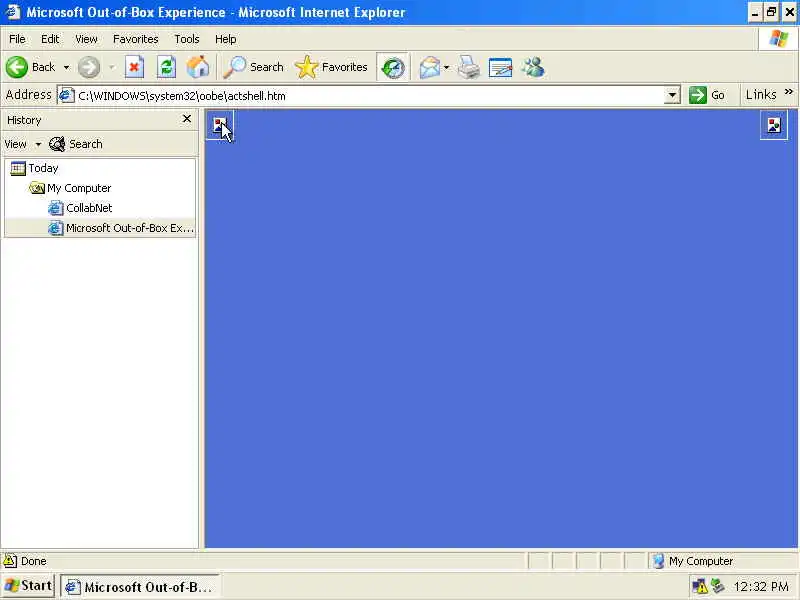Open the Edit menu
The height and width of the screenshot is (600, 800).
point(50,39)
